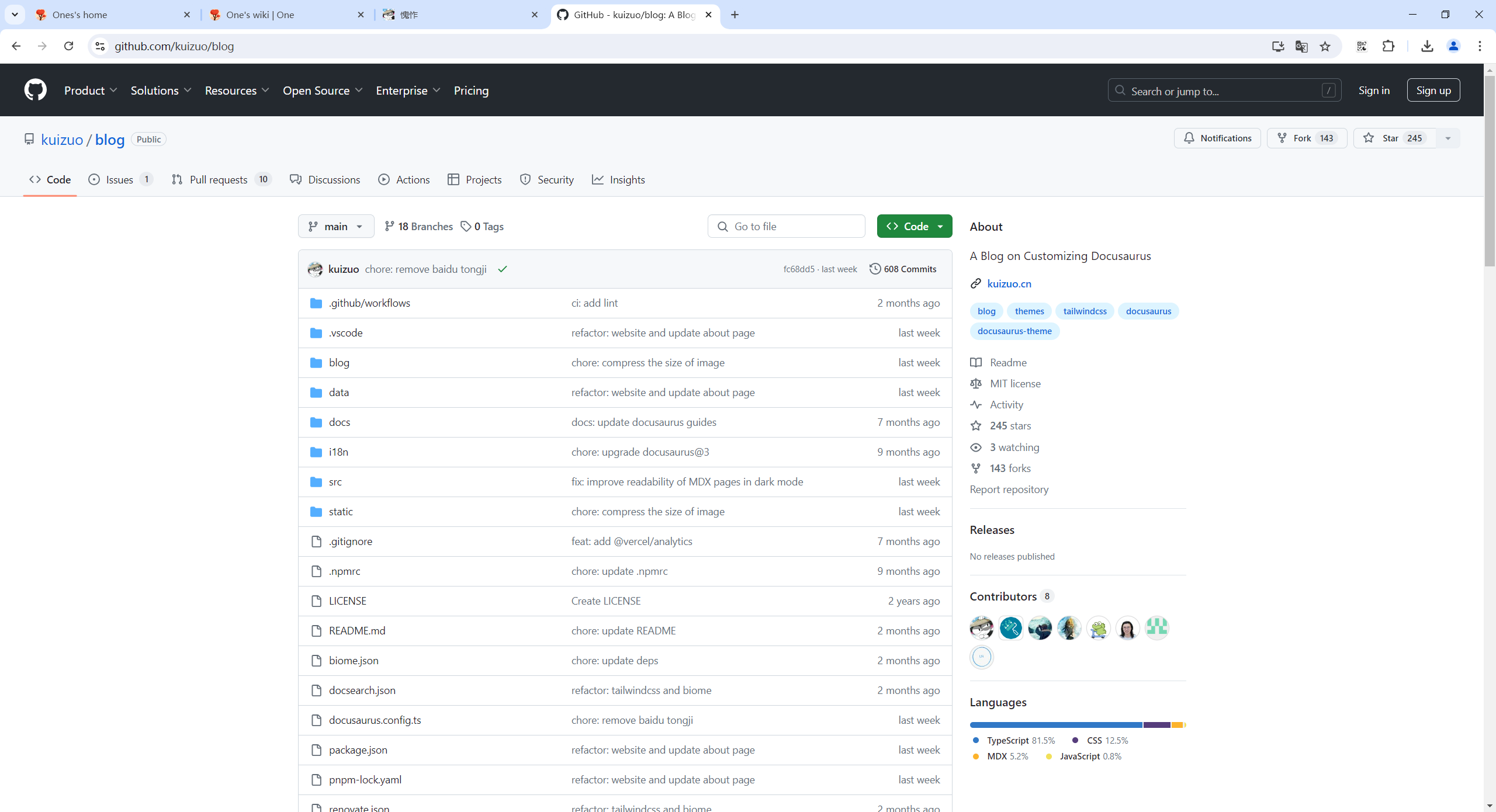Open the Actions tab

404,179
